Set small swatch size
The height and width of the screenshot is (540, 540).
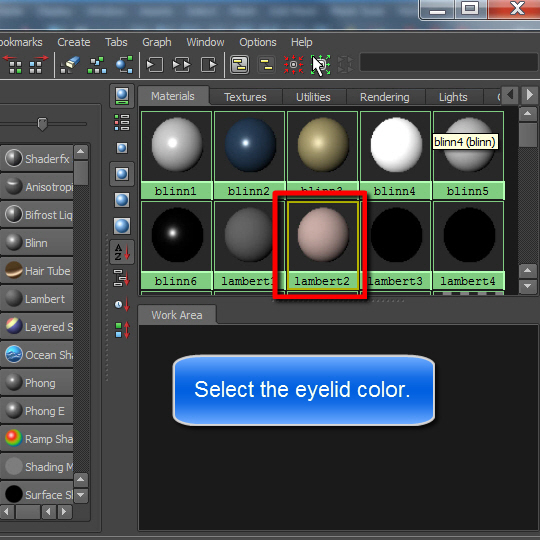click(x=122, y=148)
